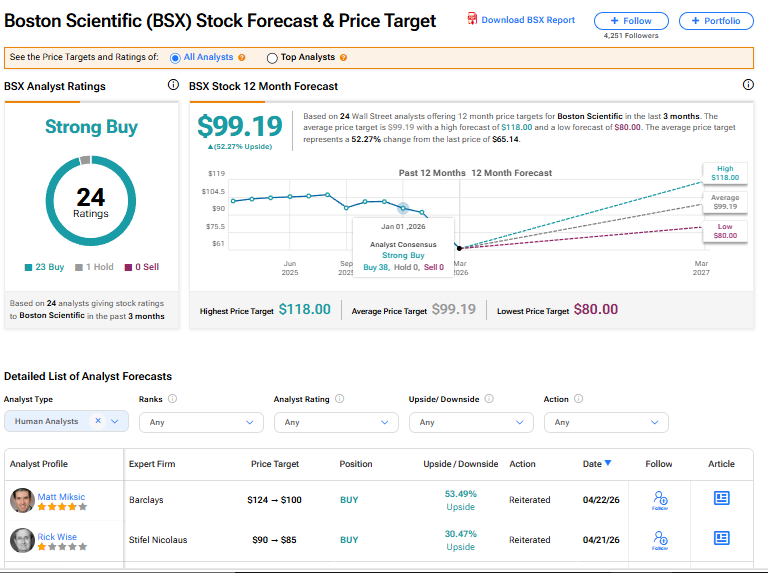The image size is (768, 573).
Task: Click the Price Target column header
Action: (x=275, y=464)
